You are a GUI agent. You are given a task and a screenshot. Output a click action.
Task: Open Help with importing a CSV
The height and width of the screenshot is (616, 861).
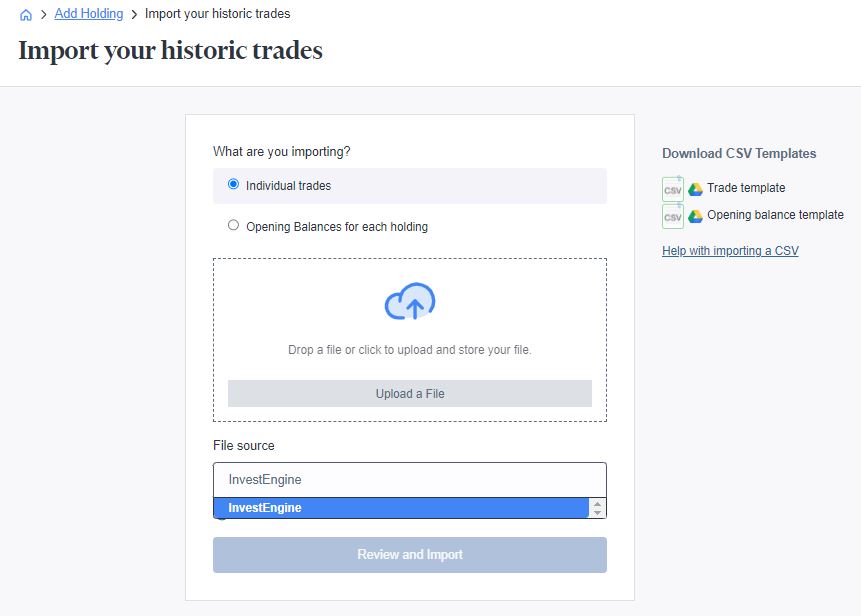(x=731, y=250)
